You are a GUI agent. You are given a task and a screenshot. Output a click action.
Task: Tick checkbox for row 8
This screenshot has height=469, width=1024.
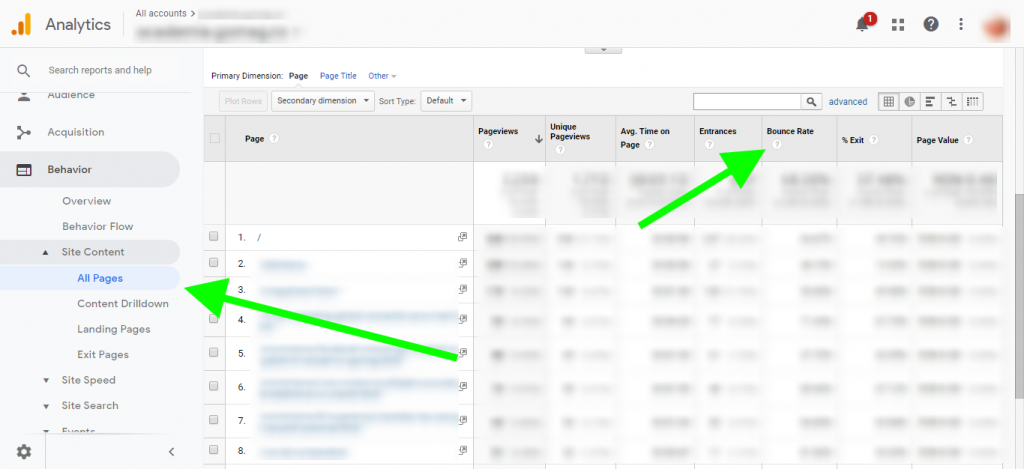214,450
